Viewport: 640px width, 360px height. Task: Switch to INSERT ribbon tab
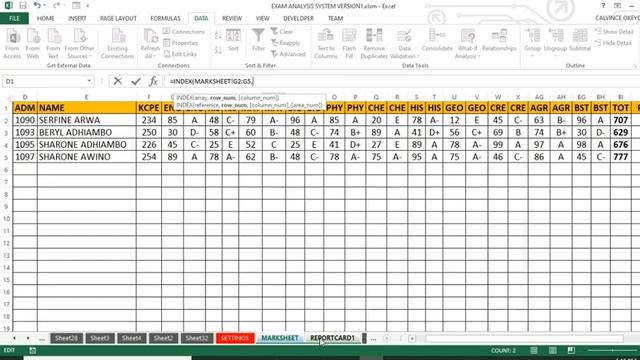pyautogui.click(x=77, y=18)
